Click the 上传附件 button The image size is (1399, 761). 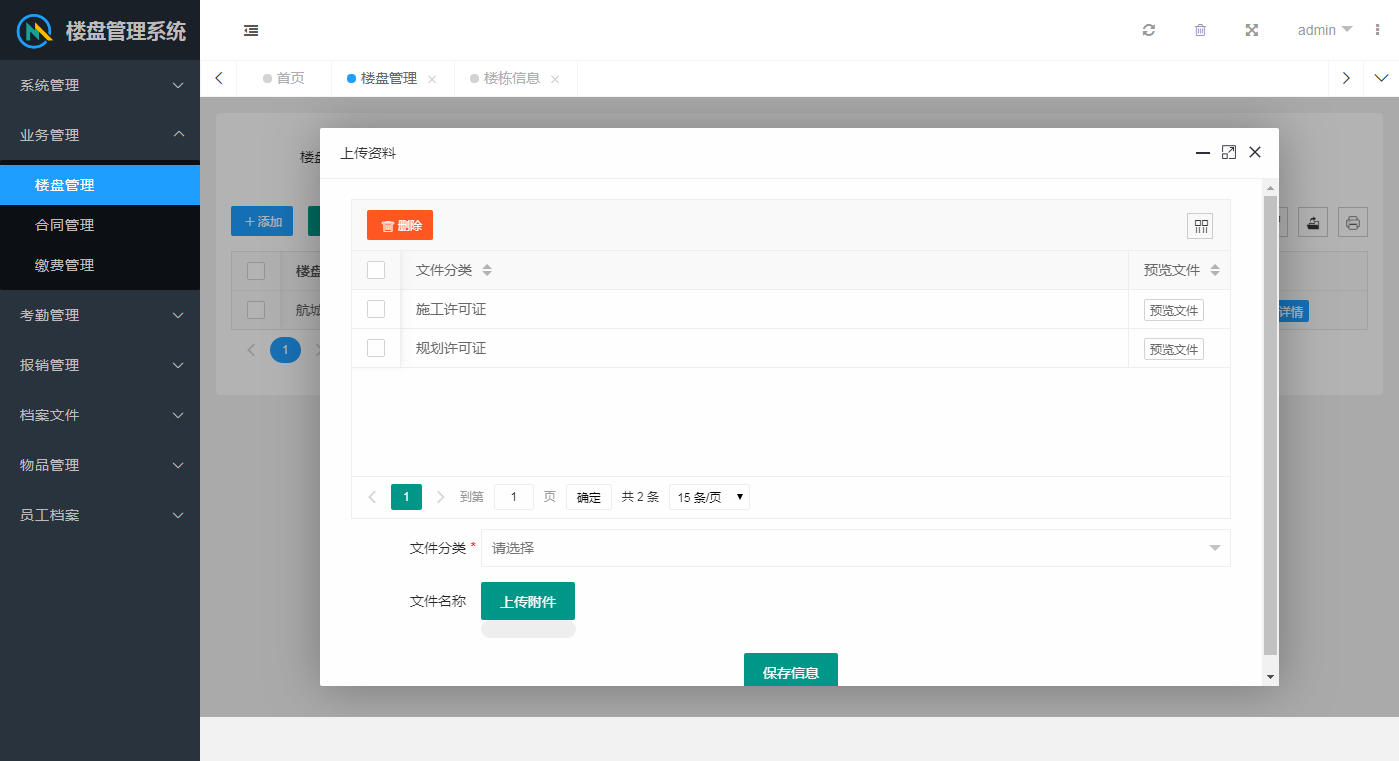[x=528, y=601]
